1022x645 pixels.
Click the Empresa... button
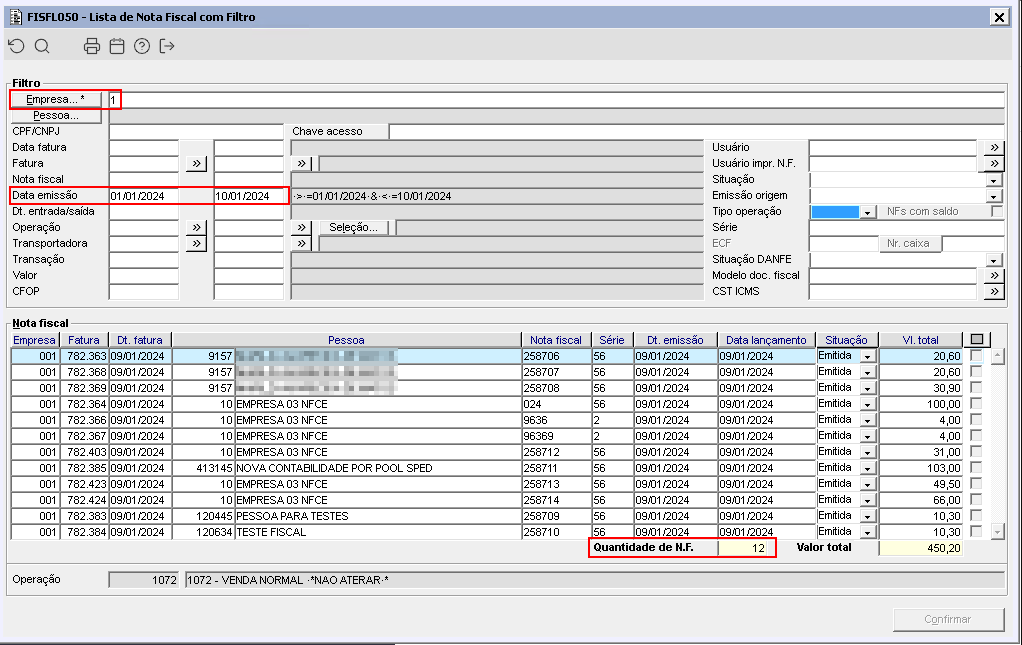pos(56,100)
